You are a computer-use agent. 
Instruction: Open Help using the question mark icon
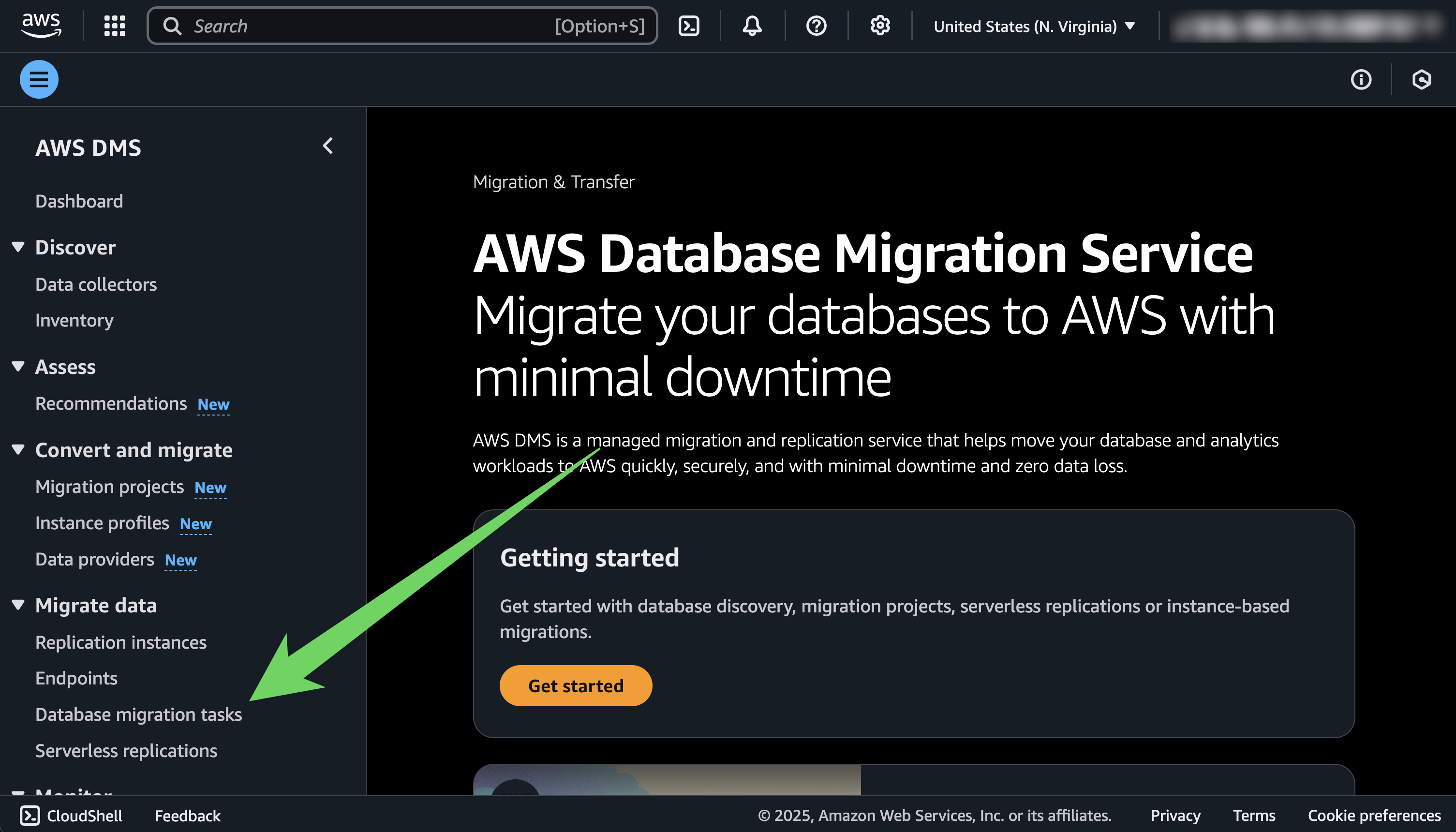click(816, 25)
